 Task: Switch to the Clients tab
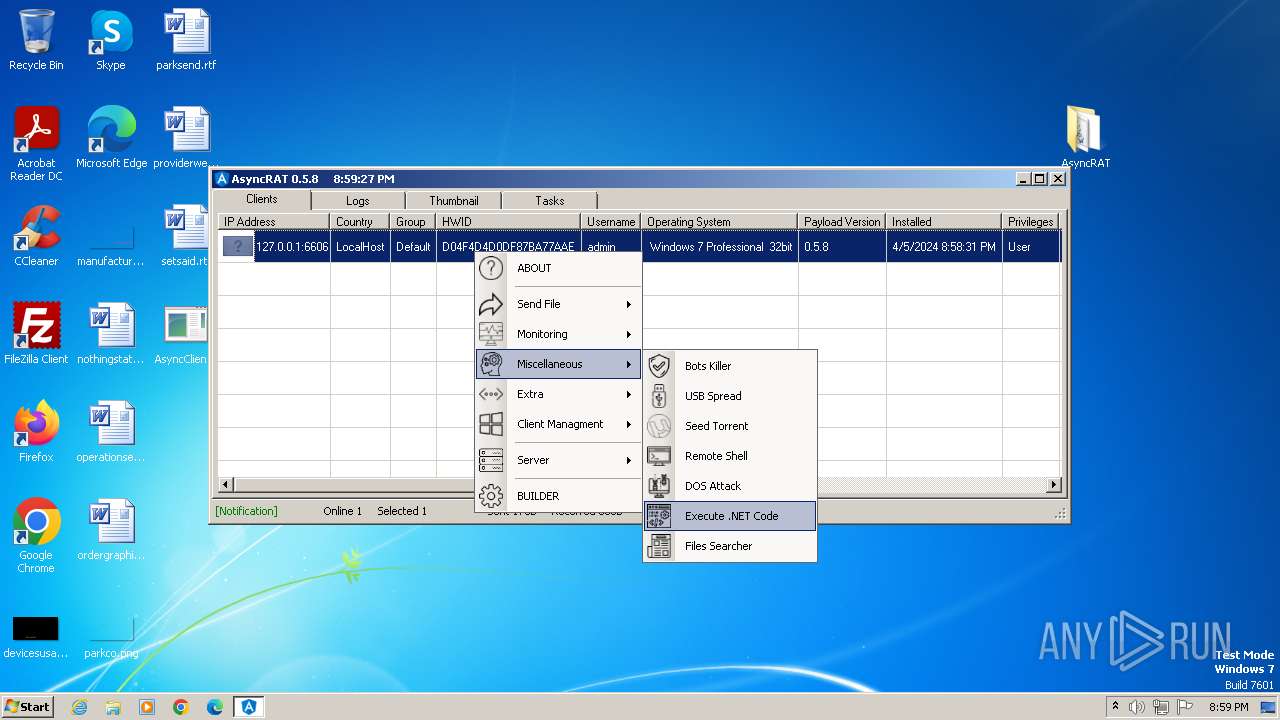(262, 199)
